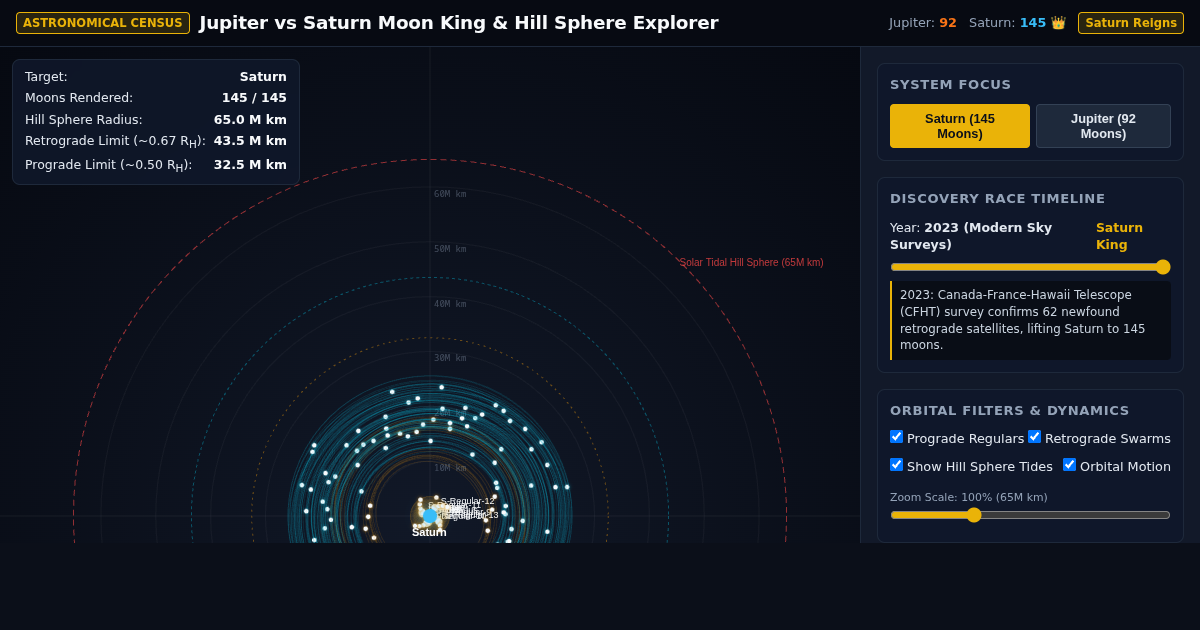Click the Moons Rendered value 145 / 145
This screenshot has height=630, width=1200.
(254, 98)
